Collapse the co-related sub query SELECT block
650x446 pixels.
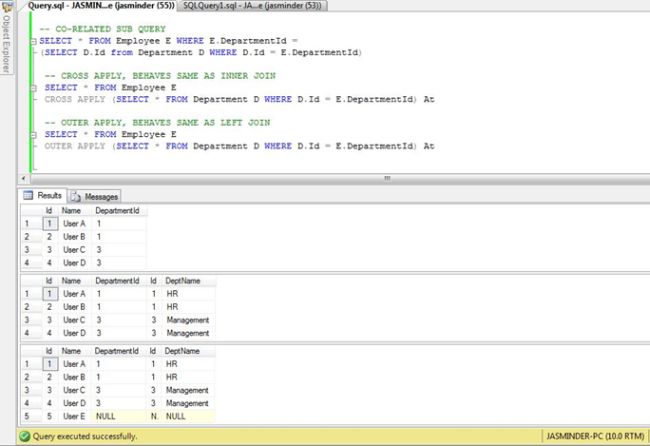tap(33, 41)
